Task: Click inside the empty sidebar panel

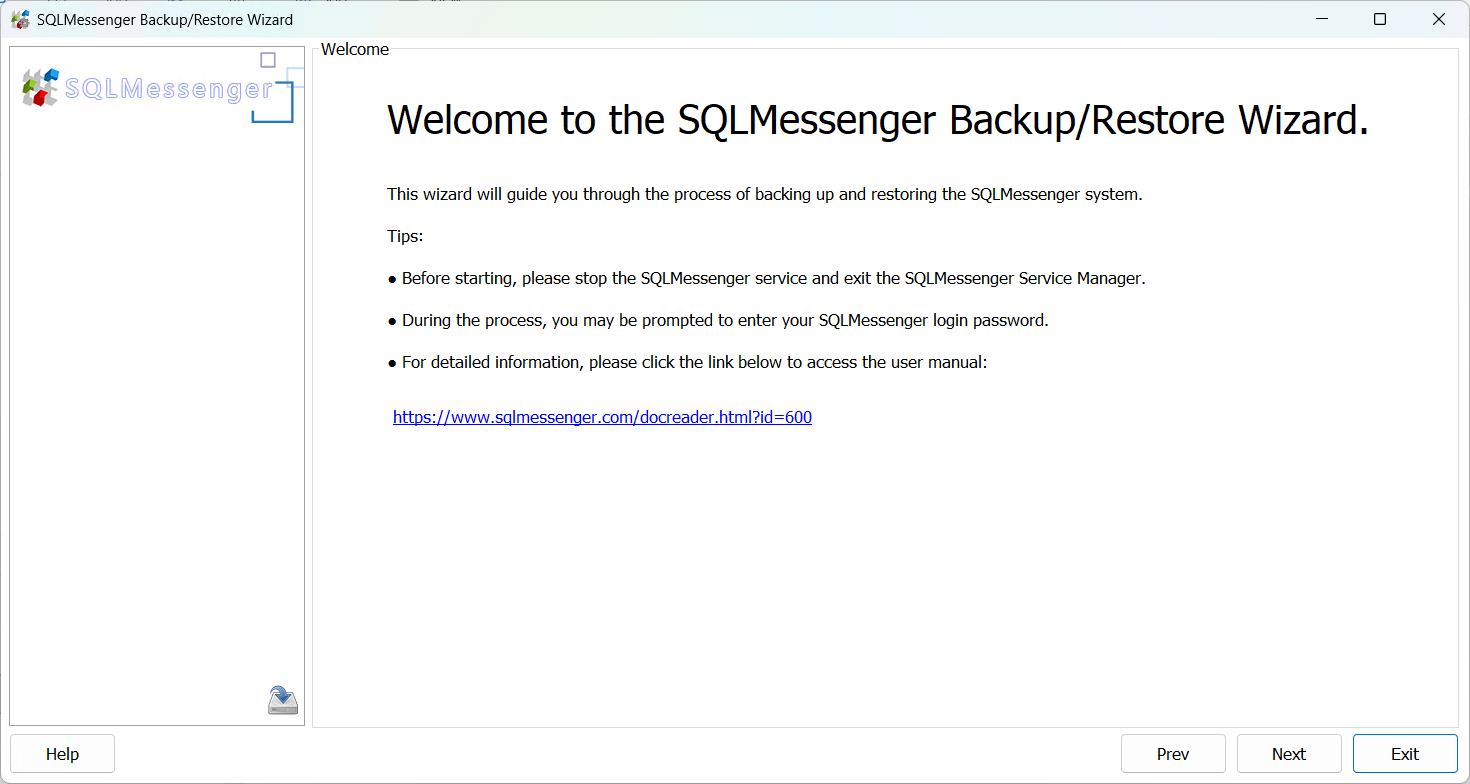Action: (x=155, y=400)
